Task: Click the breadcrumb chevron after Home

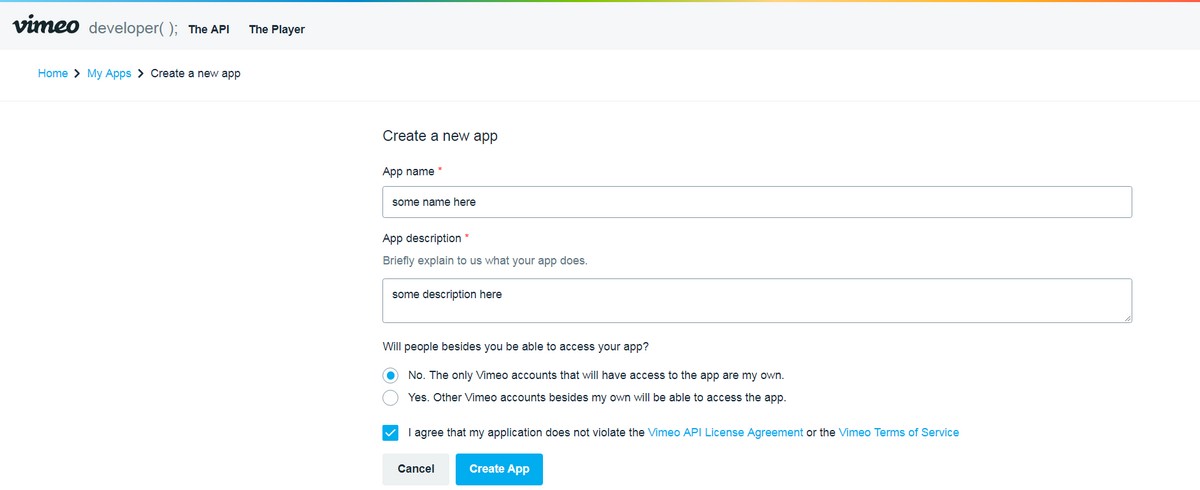Action: coord(77,74)
